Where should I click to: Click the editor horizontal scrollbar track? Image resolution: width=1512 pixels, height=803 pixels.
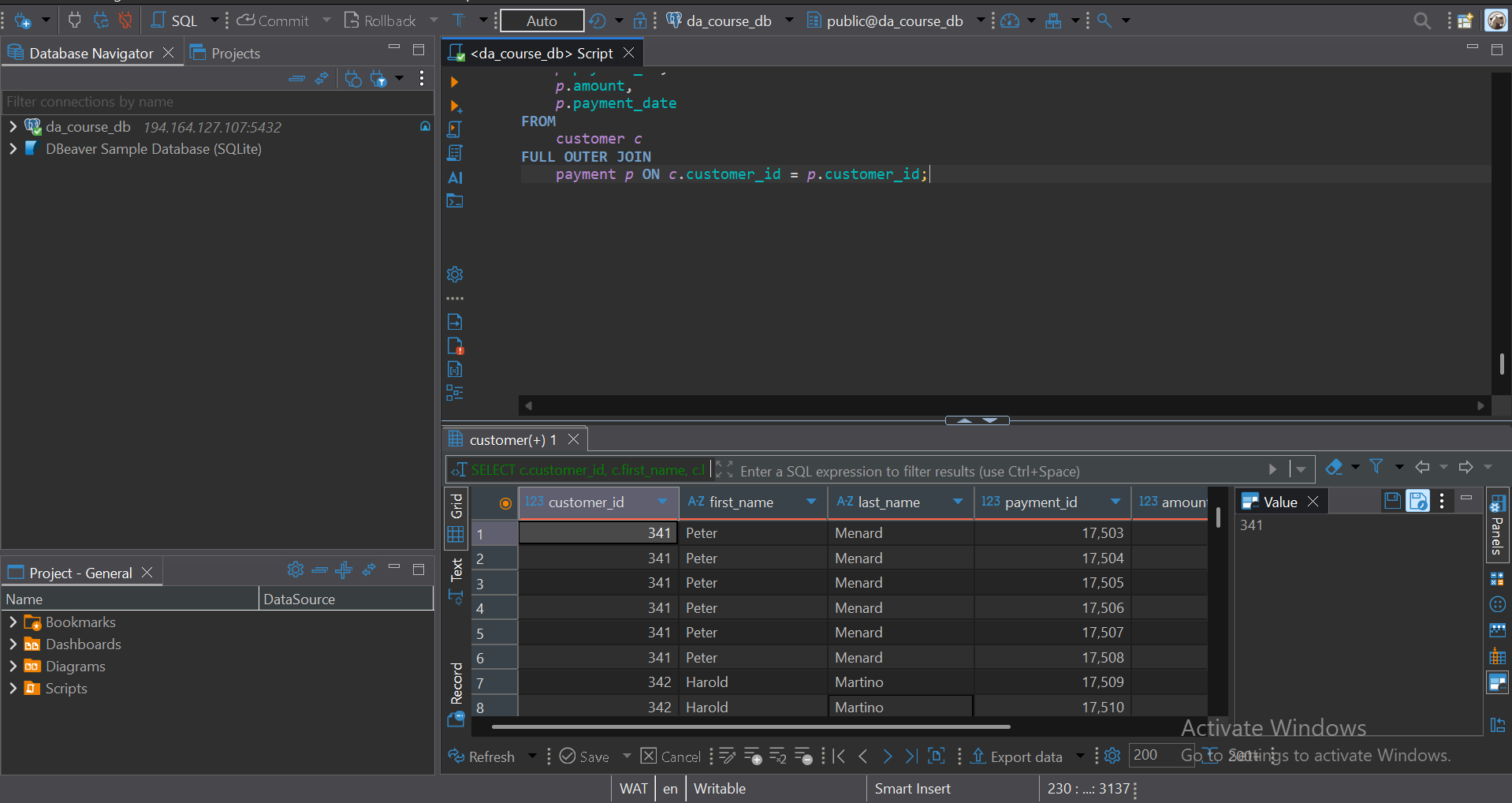pyautogui.click(x=1004, y=405)
